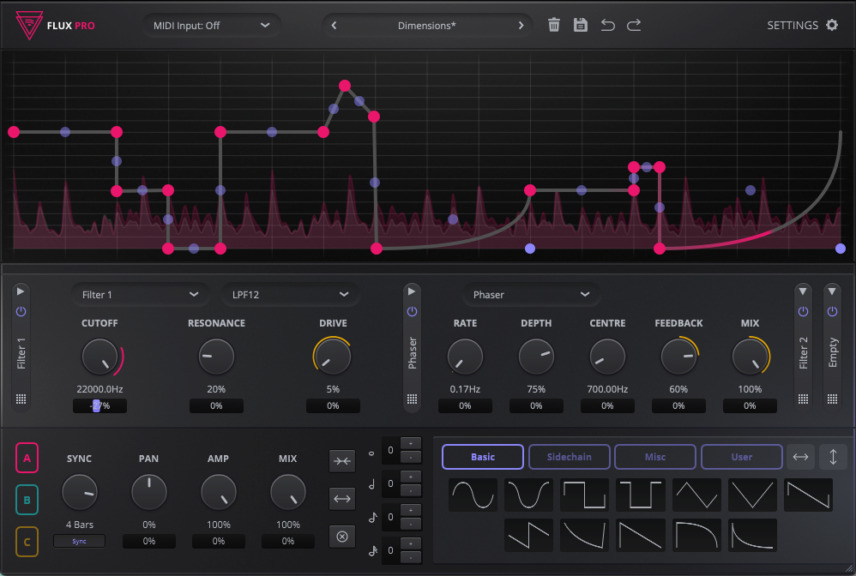The height and width of the screenshot is (576, 856).
Task: Save the preset with the floppy disk icon
Action: coord(580,25)
